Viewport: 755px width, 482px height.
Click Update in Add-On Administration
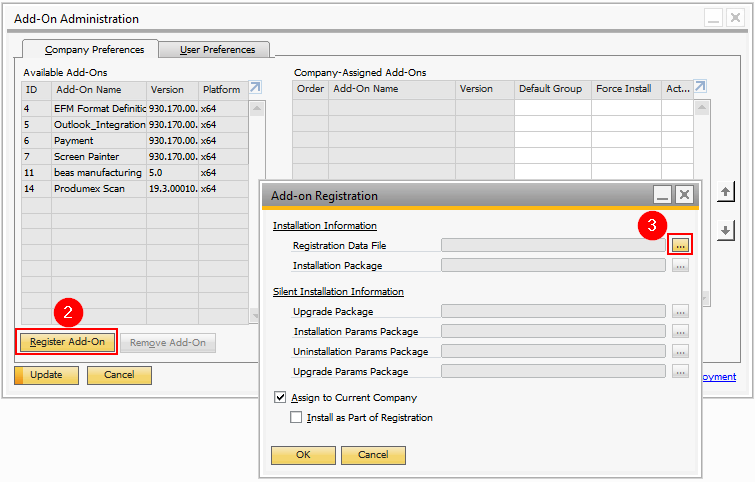point(46,375)
